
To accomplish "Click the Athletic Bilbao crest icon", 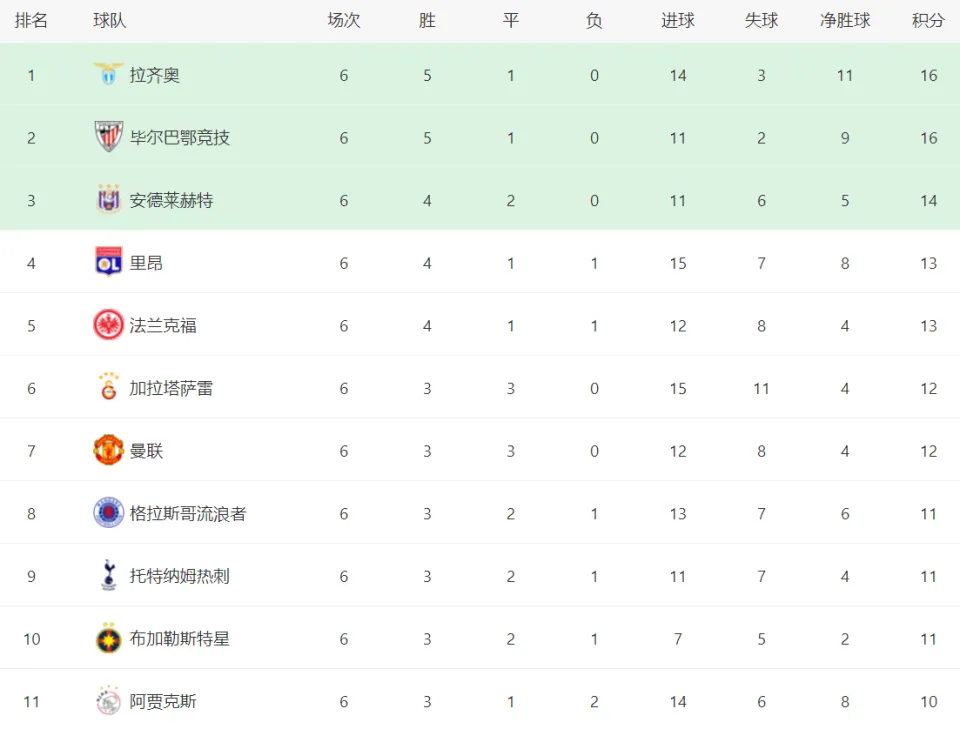I will (x=108, y=137).
